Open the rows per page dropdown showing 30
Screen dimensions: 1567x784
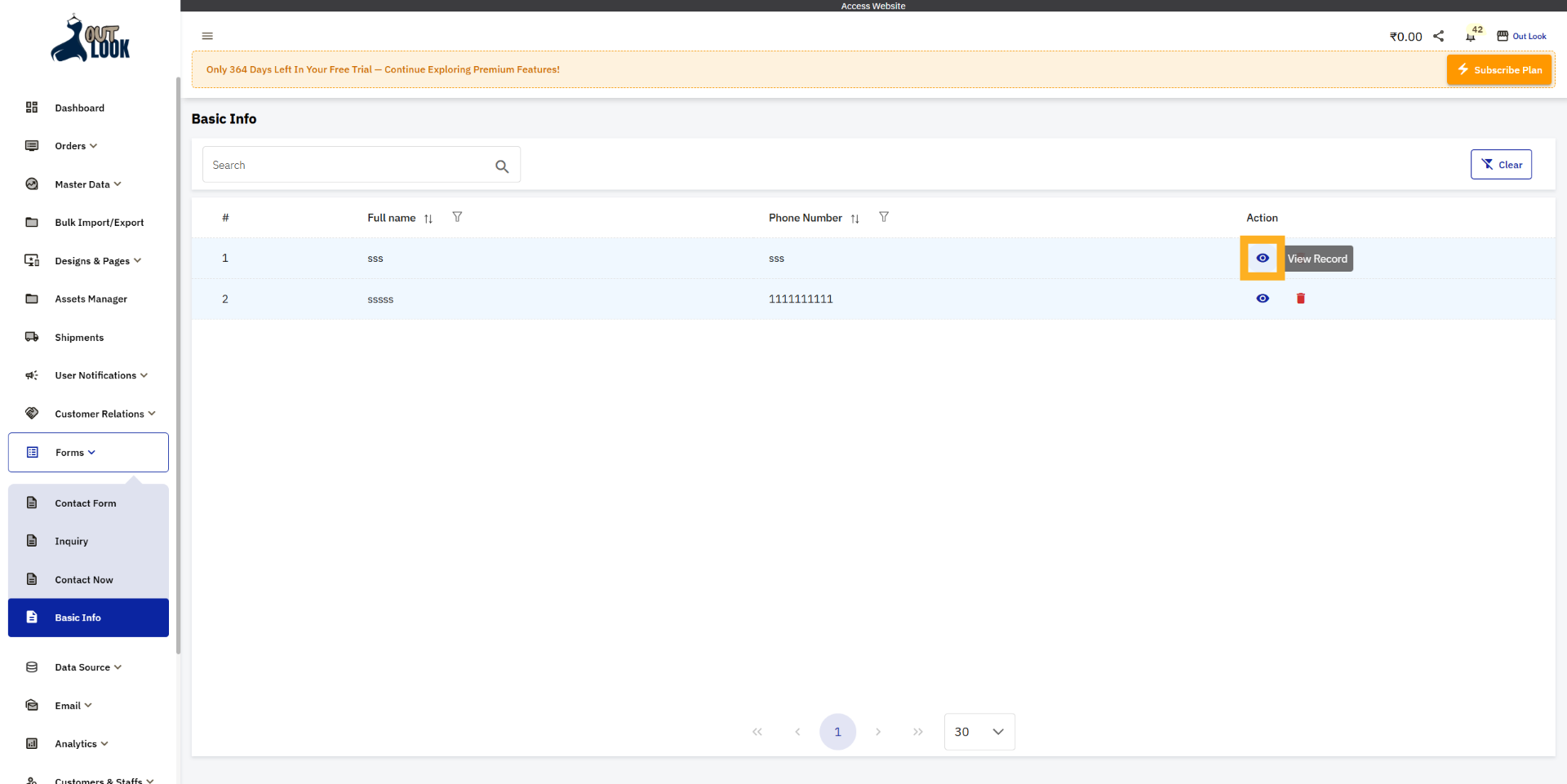979,732
